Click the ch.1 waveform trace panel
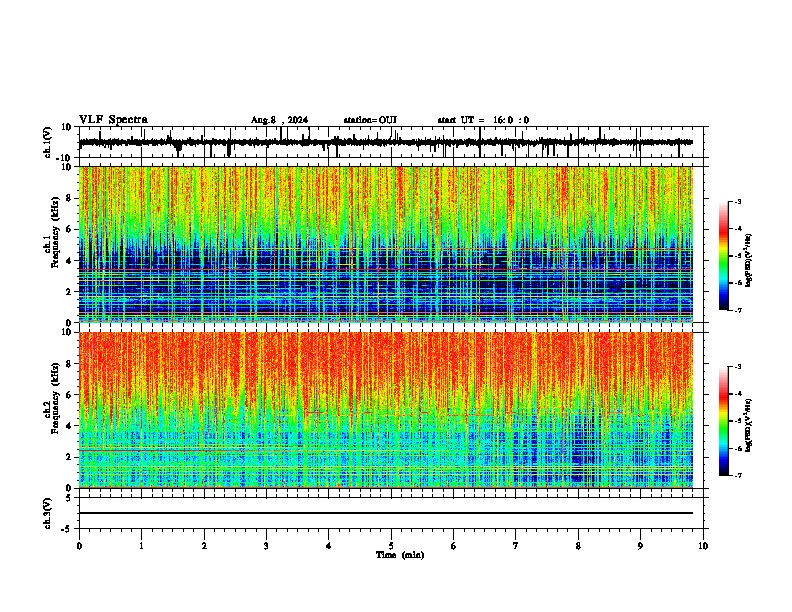 (393, 142)
